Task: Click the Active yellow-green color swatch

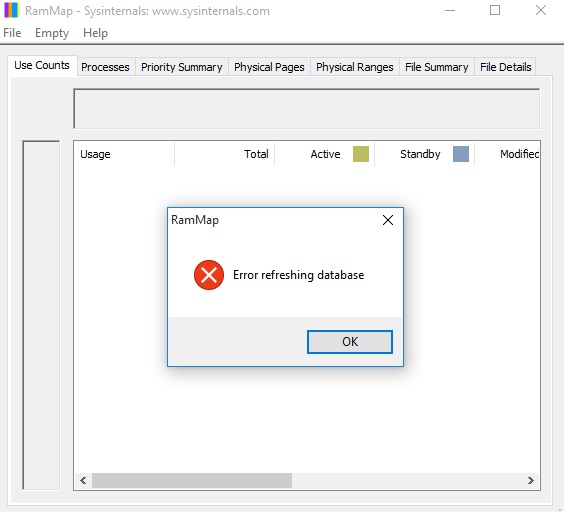Action: (x=361, y=154)
